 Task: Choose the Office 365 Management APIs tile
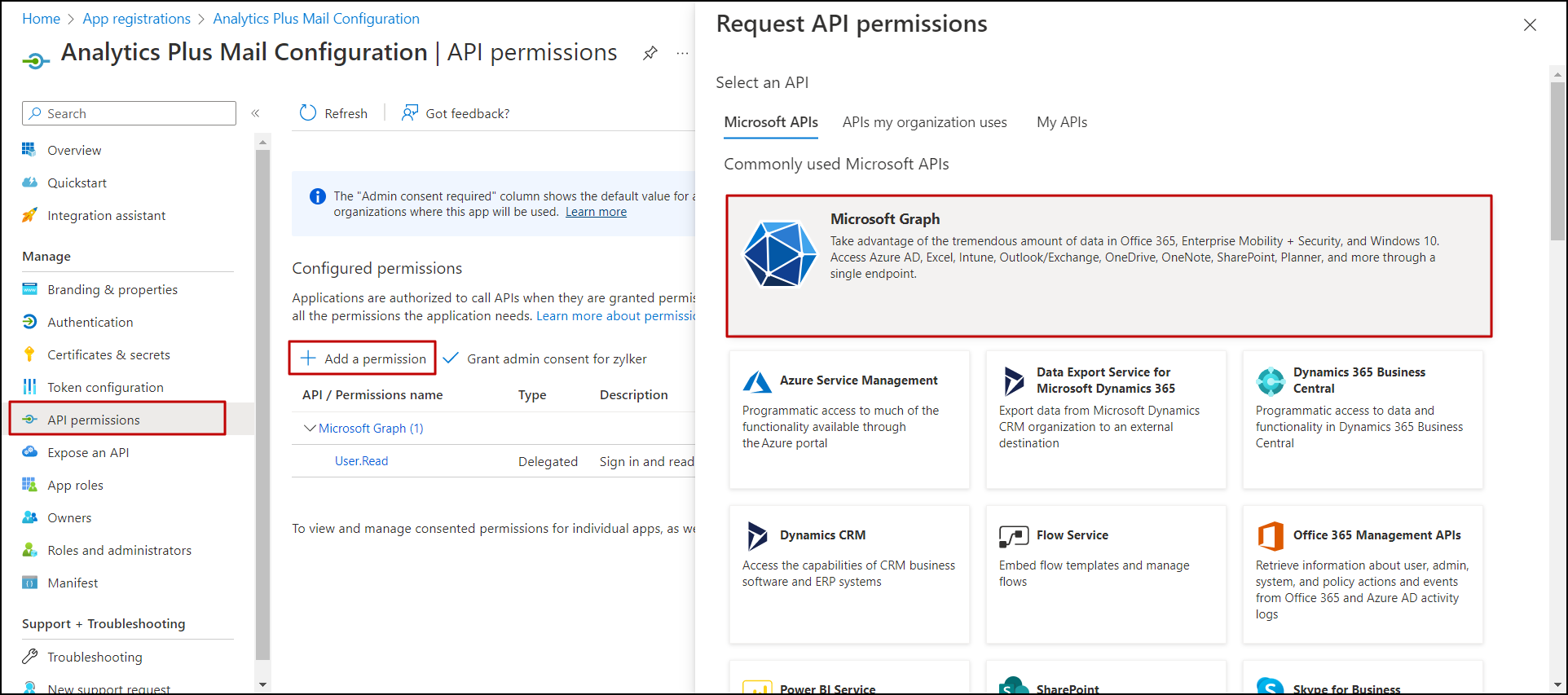[x=1362, y=574]
